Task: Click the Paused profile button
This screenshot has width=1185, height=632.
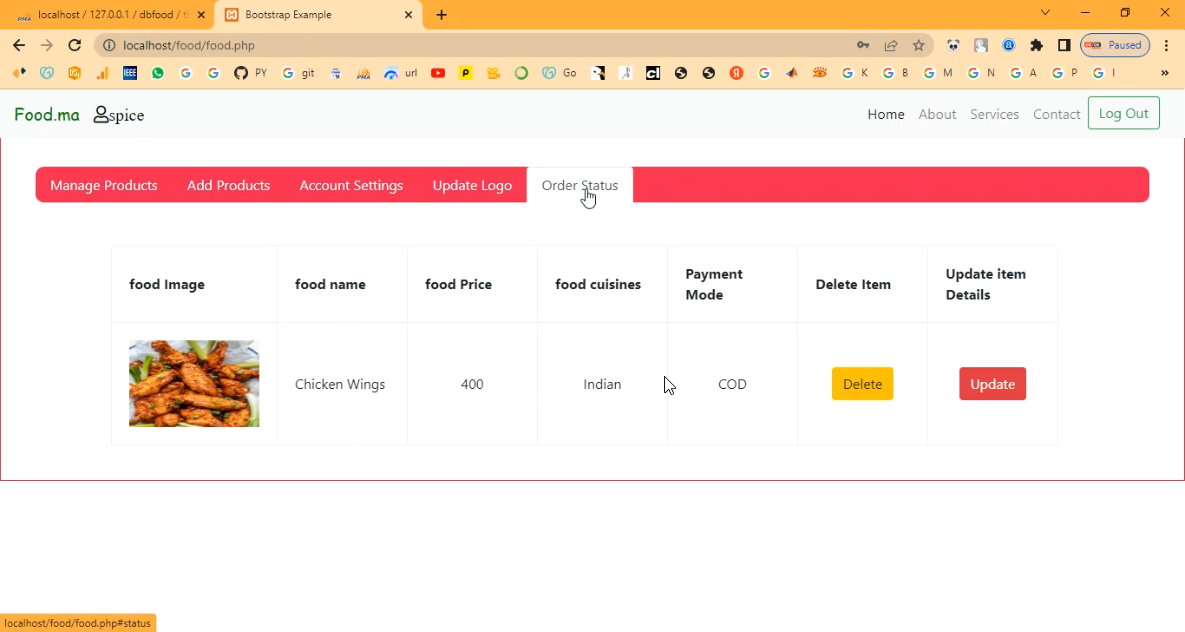Action: (x=1115, y=45)
